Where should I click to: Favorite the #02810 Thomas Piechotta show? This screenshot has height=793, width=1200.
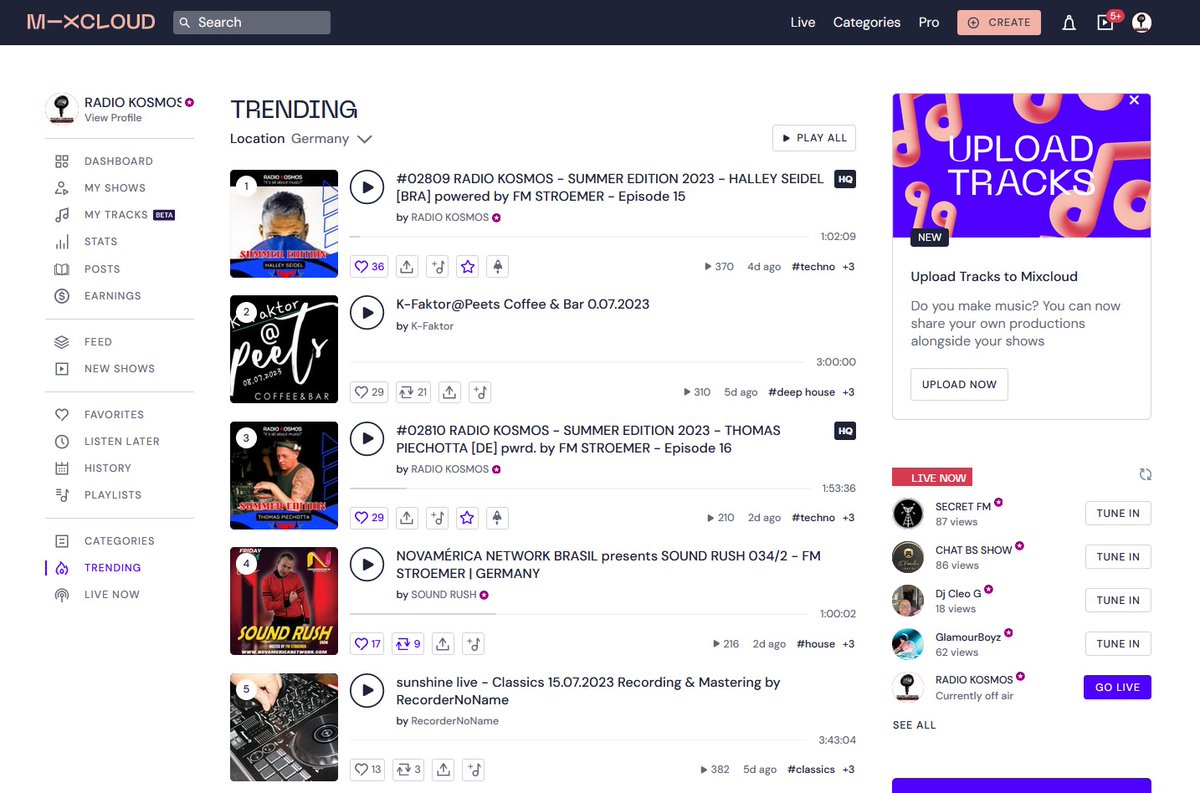coord(369,518)
